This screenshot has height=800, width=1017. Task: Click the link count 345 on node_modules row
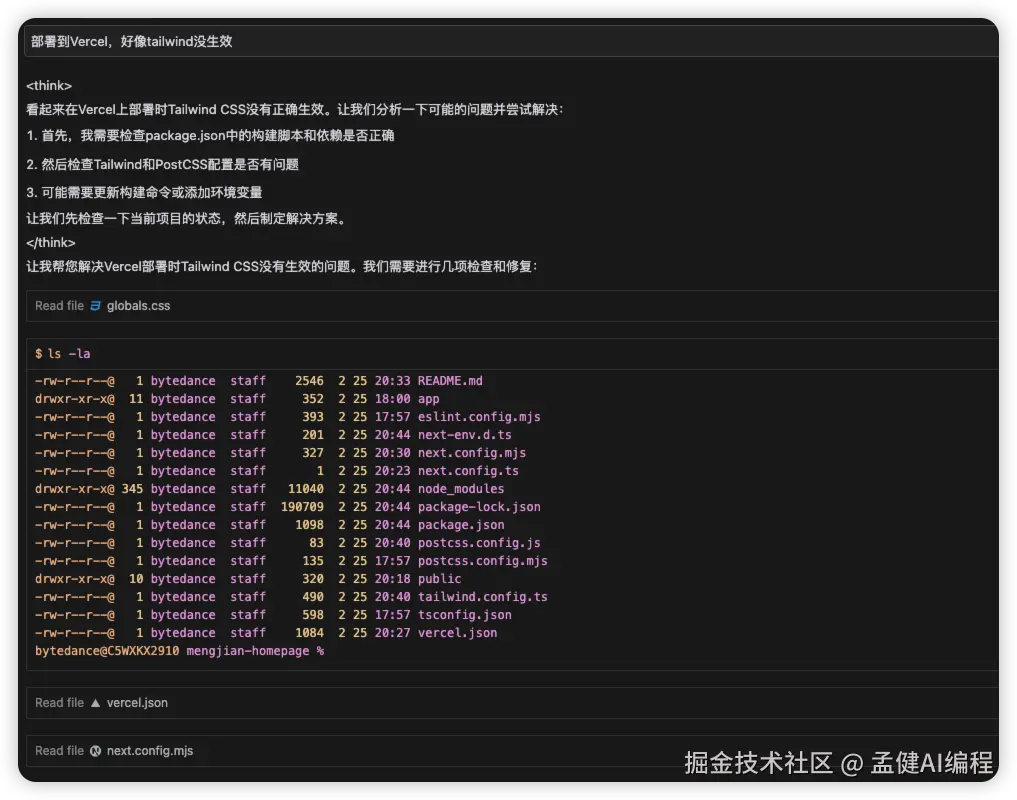click(x=132, y=489)
